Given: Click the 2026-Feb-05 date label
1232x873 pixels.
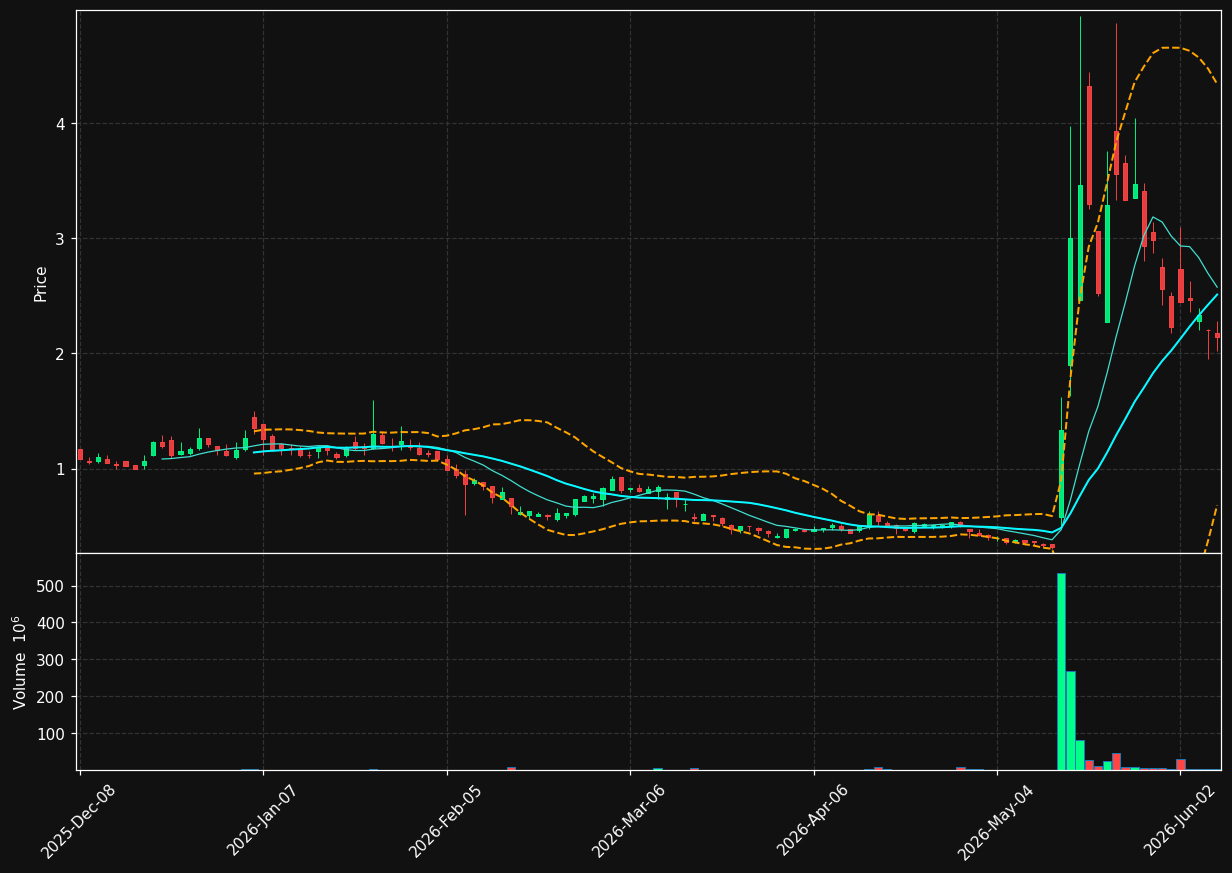Looking at the screenshot, I should (x=445, y=821).
